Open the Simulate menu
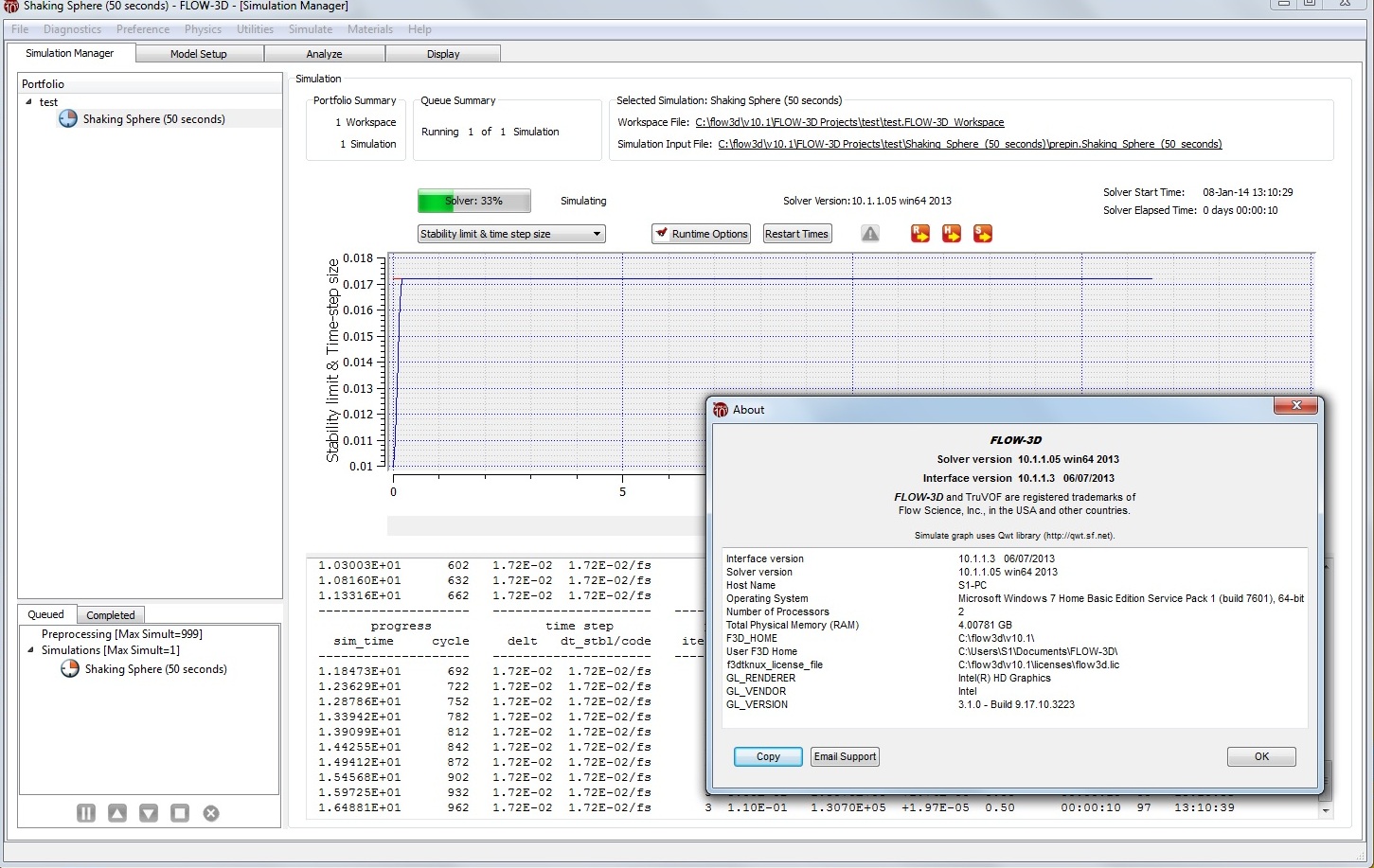This screenshot has width=1374, height=868. (311, 29)
